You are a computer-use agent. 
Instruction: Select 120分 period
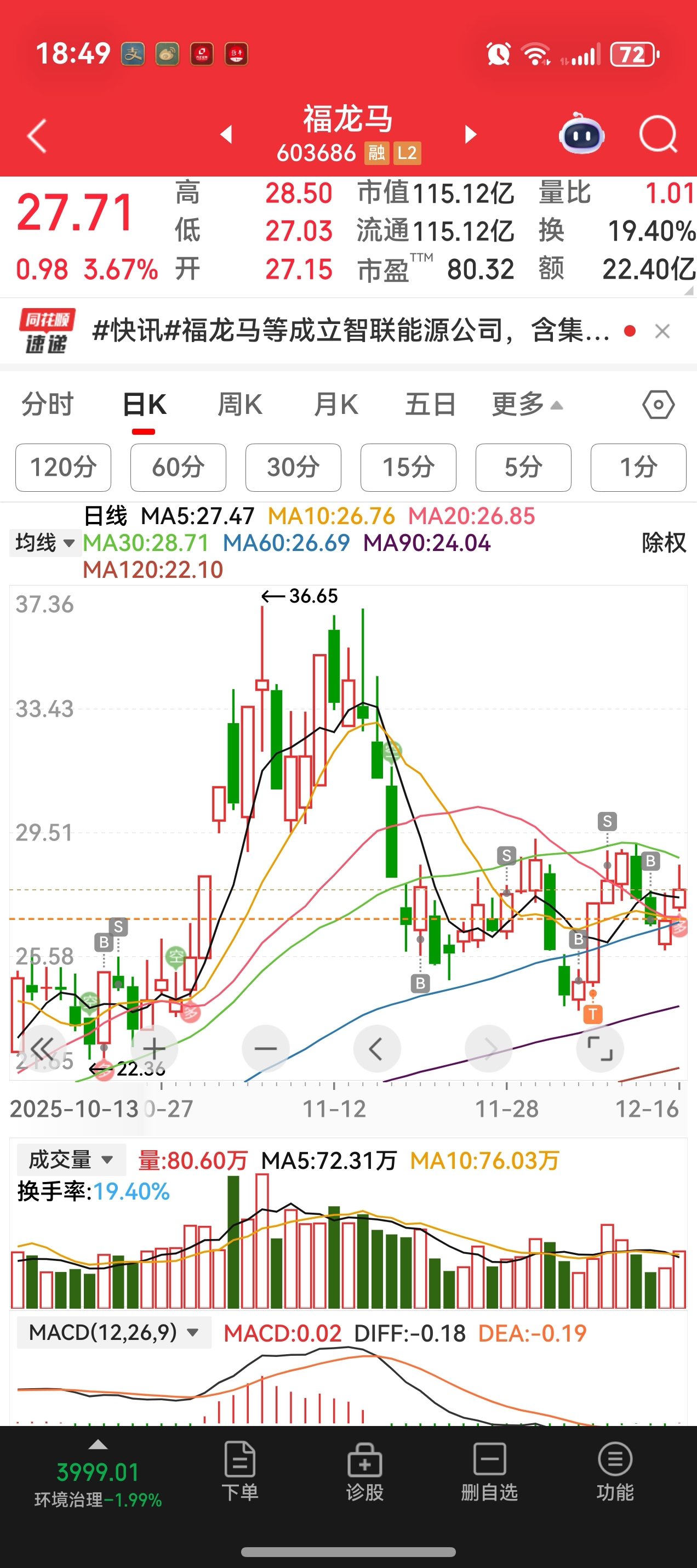63,468
